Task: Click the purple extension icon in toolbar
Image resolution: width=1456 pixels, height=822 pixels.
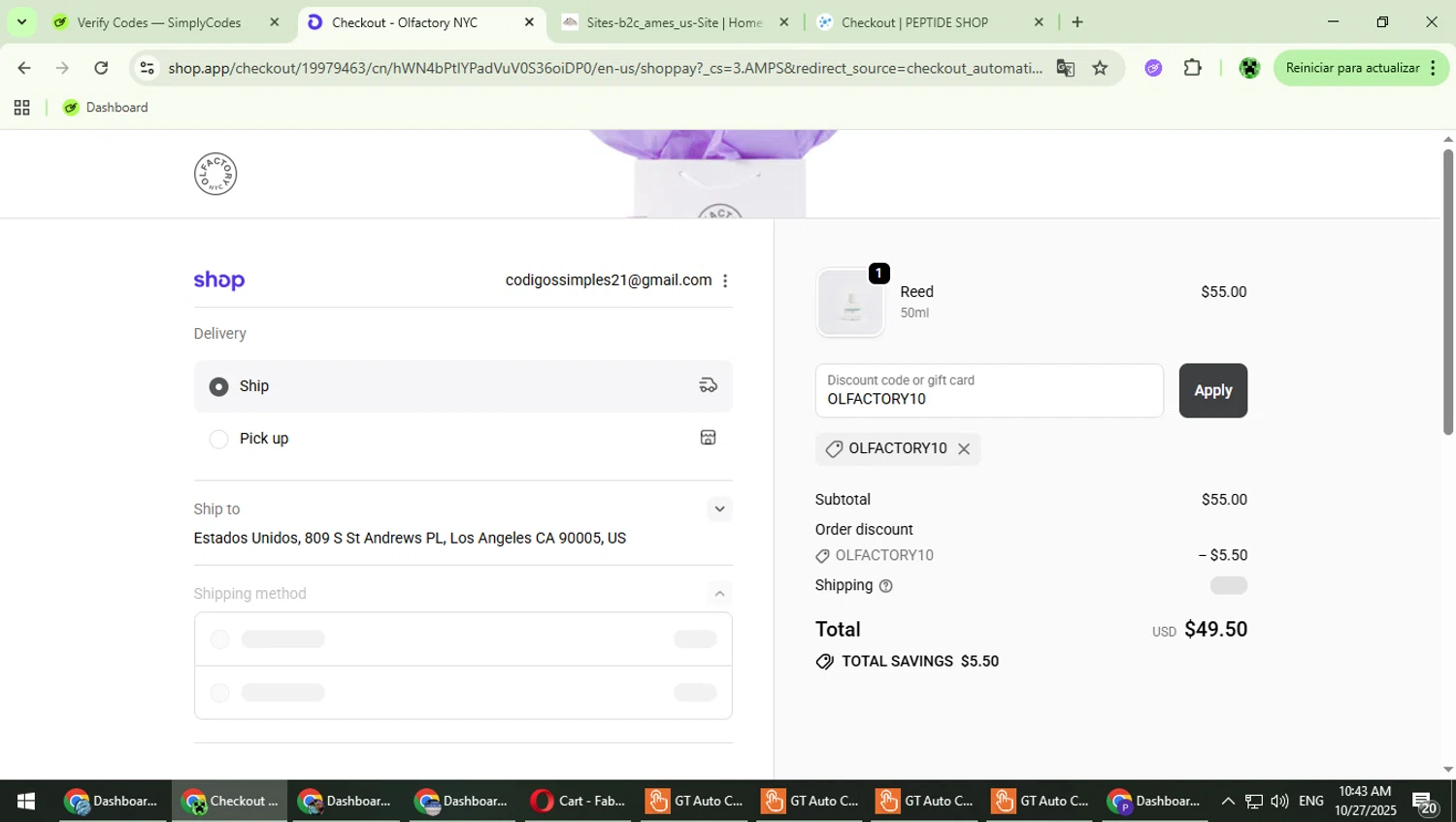Action: coord(1153,68)
